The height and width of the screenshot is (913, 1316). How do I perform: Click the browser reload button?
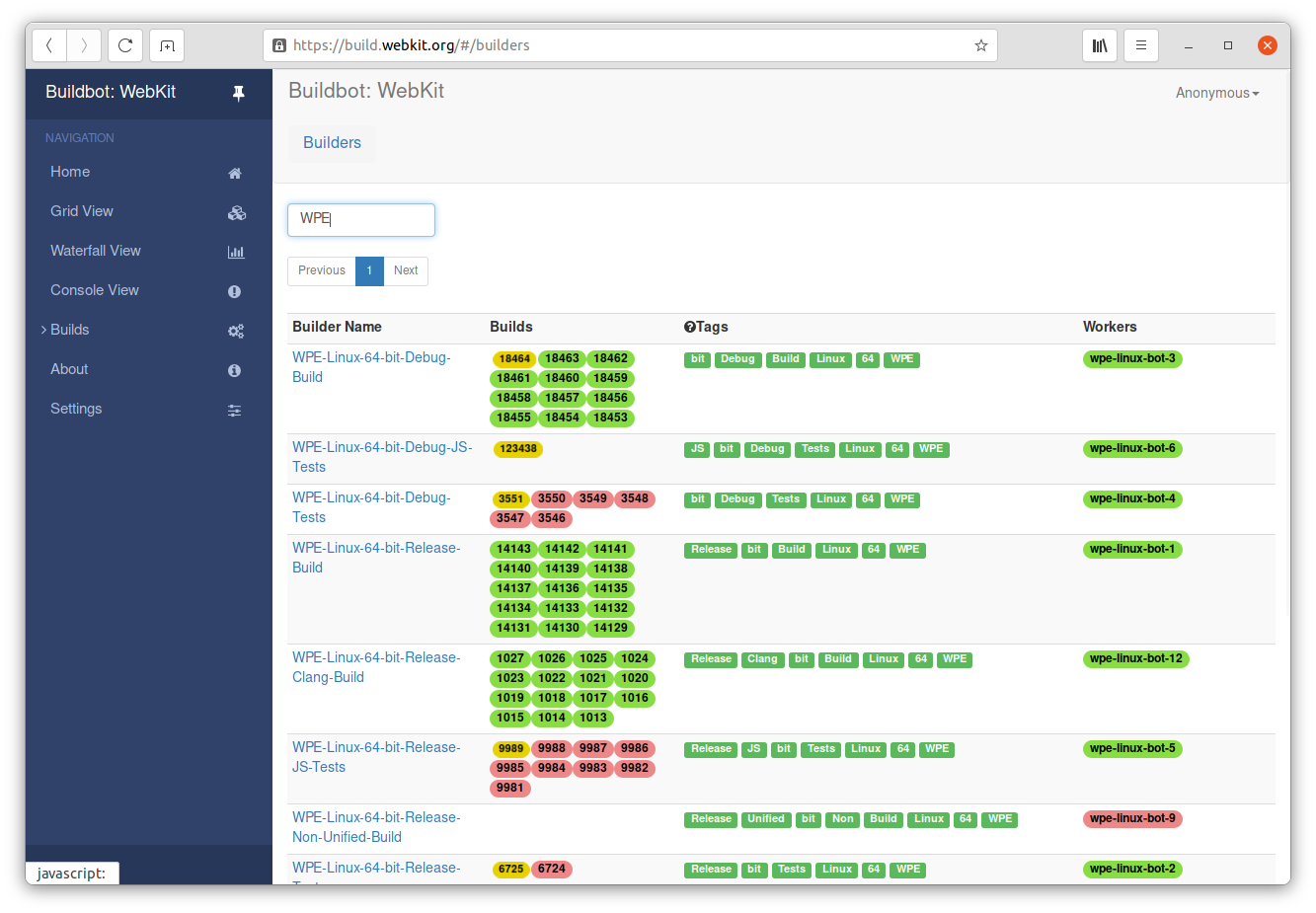125,45
